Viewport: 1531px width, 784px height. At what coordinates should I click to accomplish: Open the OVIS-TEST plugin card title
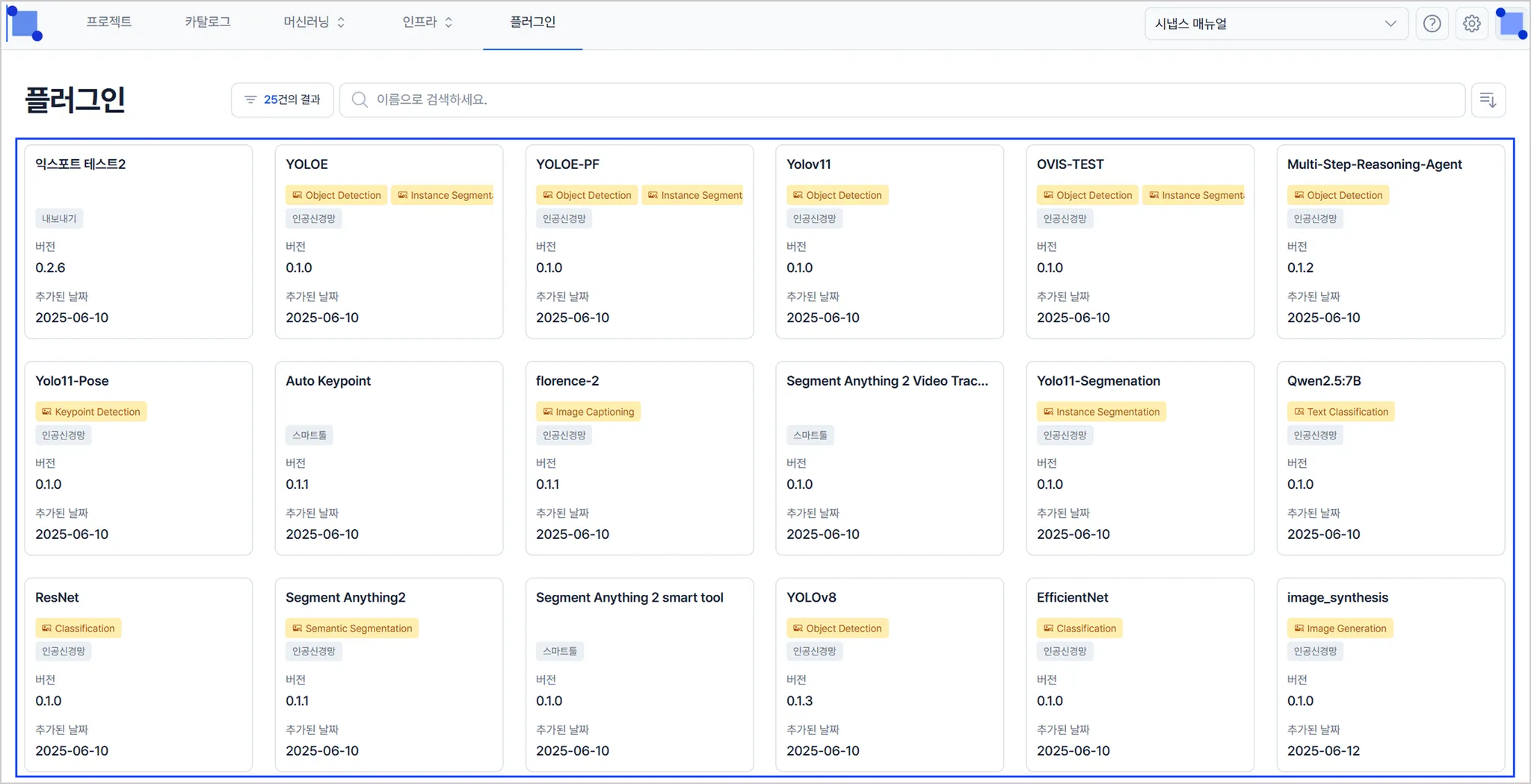point(1070,164)
